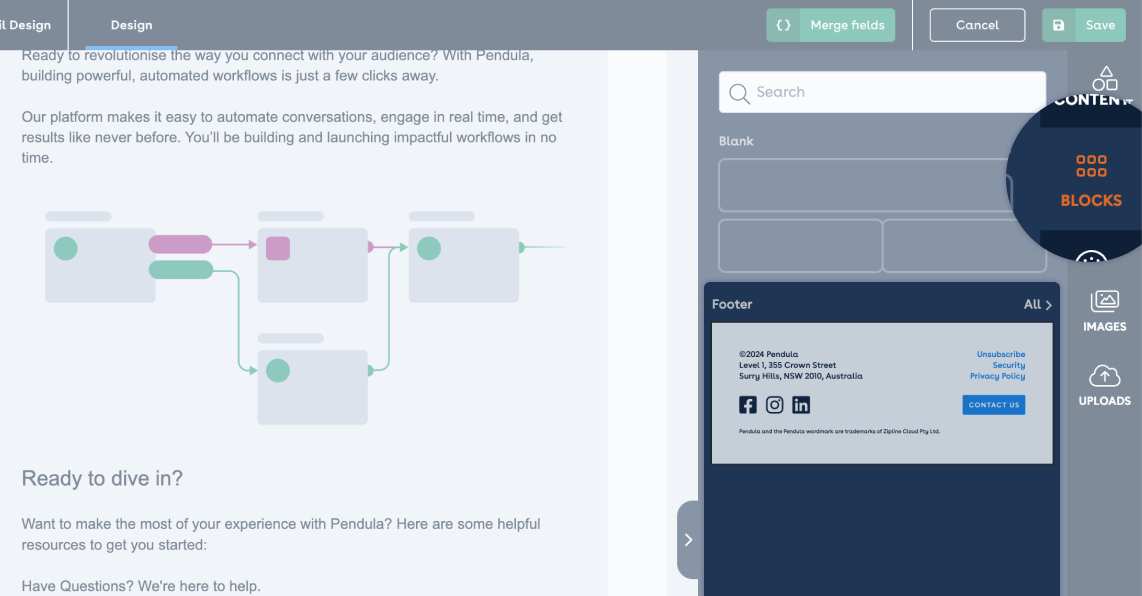Open the Images panel icon

[x=1104, y=301]
